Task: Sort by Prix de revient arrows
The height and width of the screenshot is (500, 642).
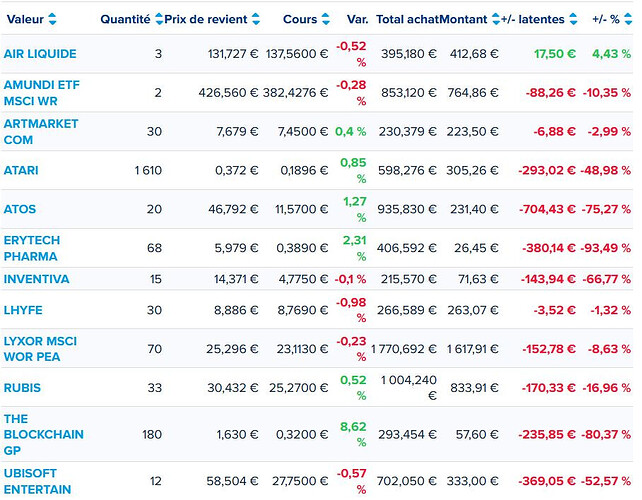Action: tap(256, 19)
